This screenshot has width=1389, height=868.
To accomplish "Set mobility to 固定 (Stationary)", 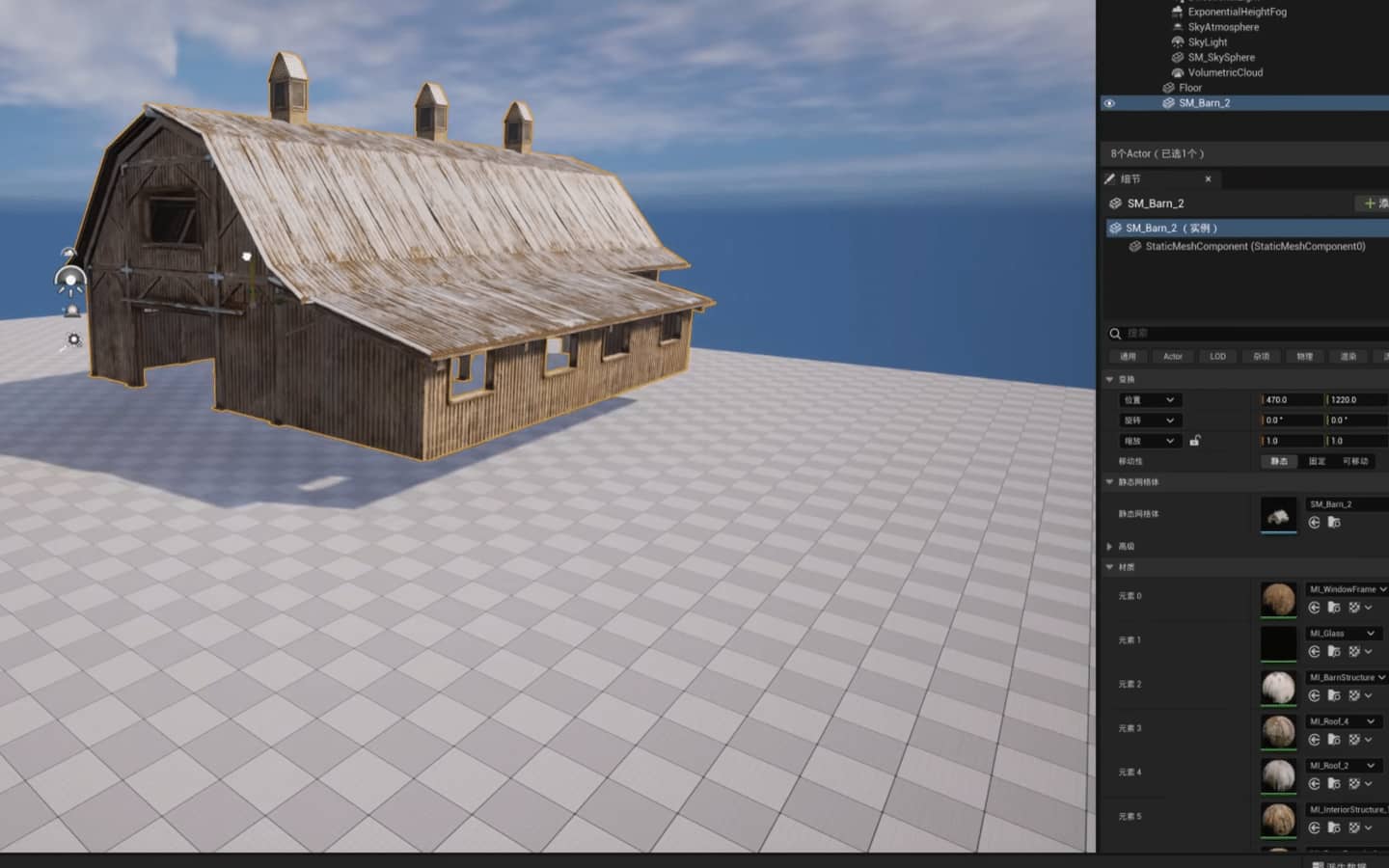I will [x=1317, y=461].
